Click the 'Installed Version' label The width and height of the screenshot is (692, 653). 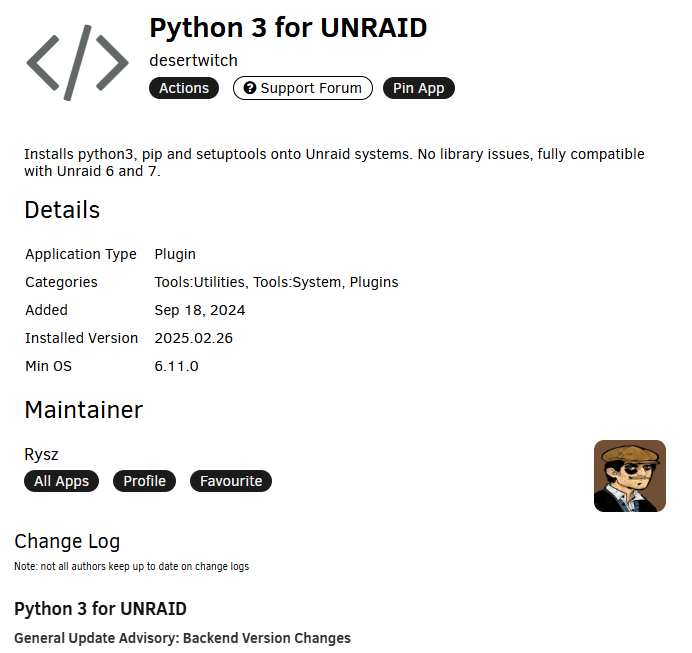click(82, 338)
